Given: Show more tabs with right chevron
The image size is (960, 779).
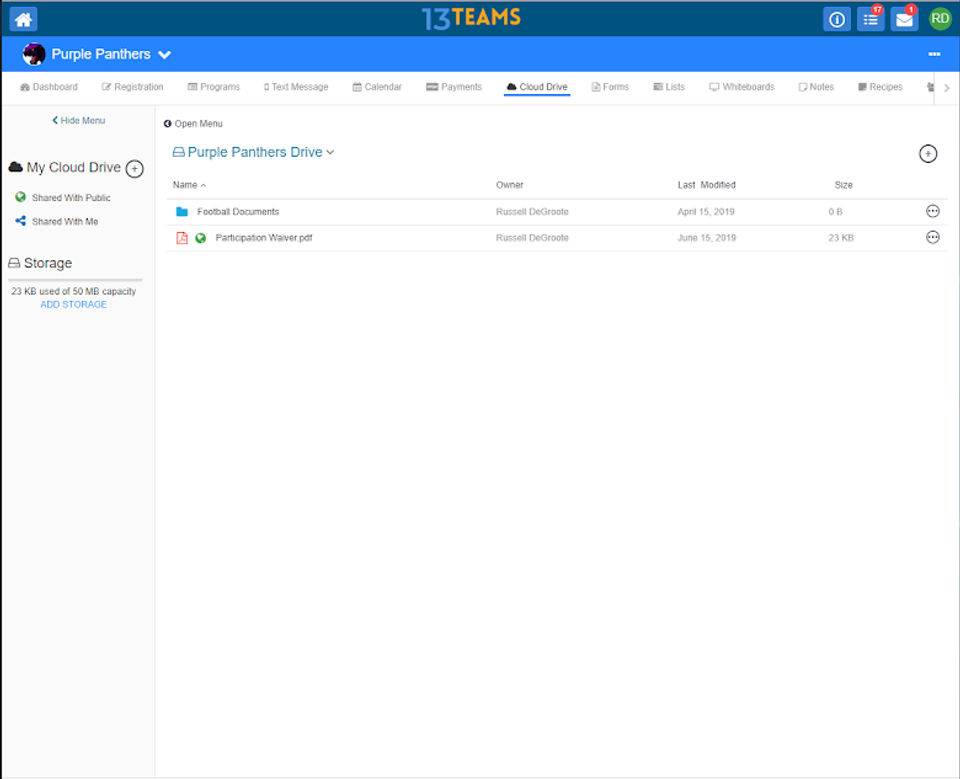Looking at the screenshot, I should click(x=947, y=88).
